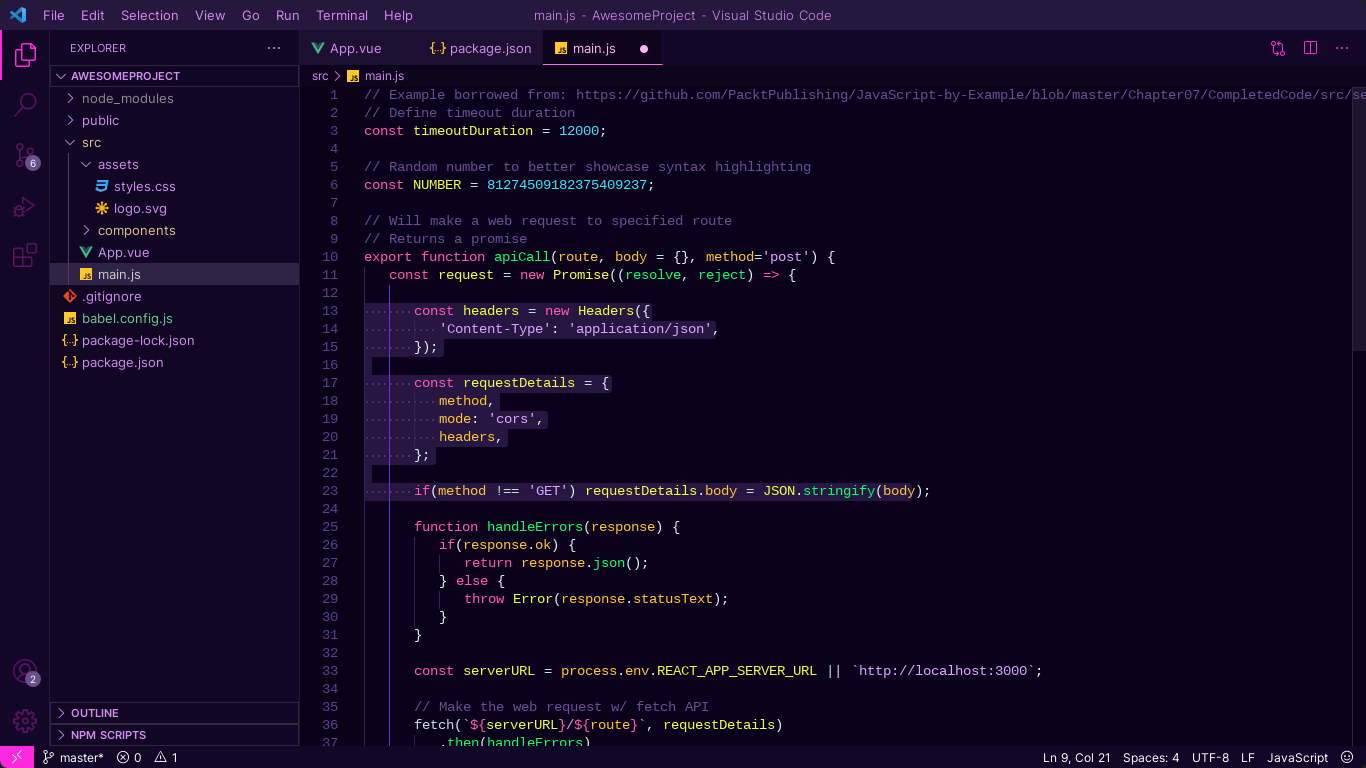The height and width of the screenshot is (768, 1366).
Task: Click line number 25 in gutter
Action: (x=330, y=527)
